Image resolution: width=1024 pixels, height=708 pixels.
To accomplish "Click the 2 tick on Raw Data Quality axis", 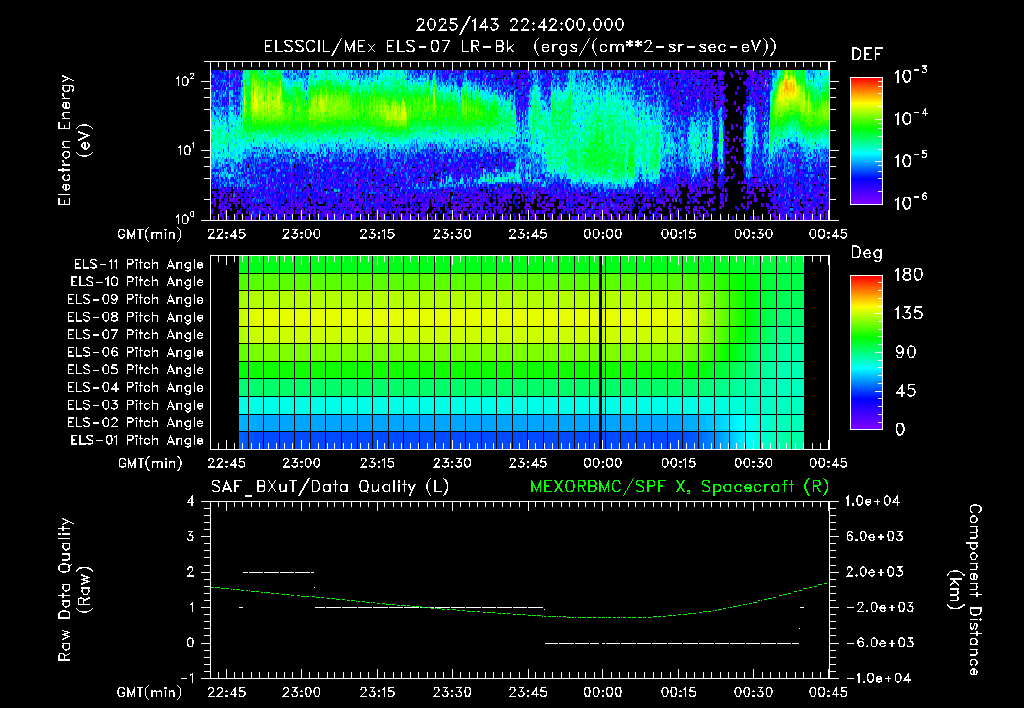I will tap(190, 571).
